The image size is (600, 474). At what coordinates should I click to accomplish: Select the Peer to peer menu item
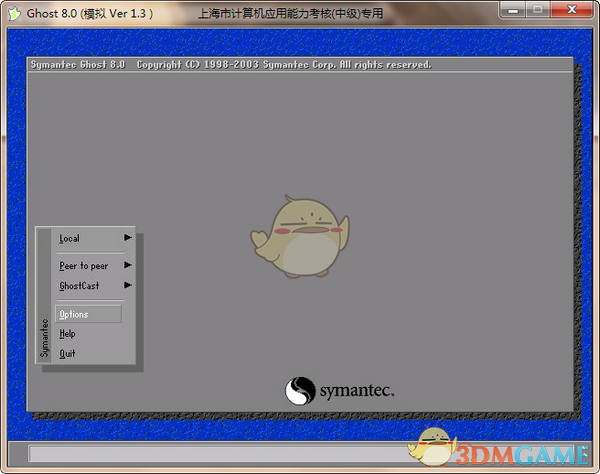point(84,266)
